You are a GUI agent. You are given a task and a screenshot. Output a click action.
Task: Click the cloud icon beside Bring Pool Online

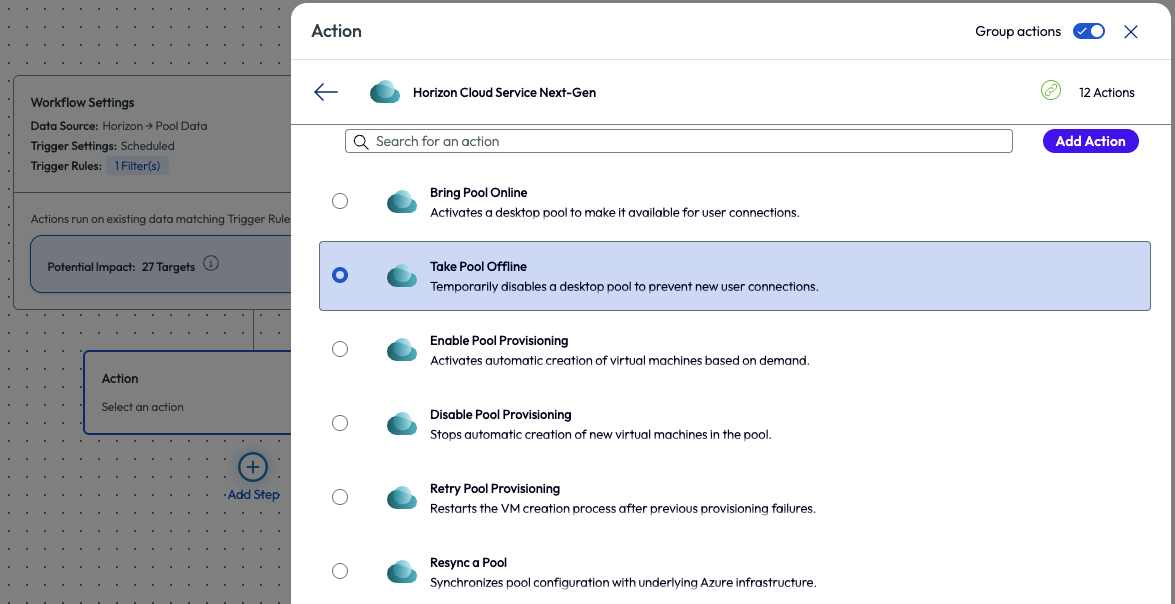coord(401,201)
